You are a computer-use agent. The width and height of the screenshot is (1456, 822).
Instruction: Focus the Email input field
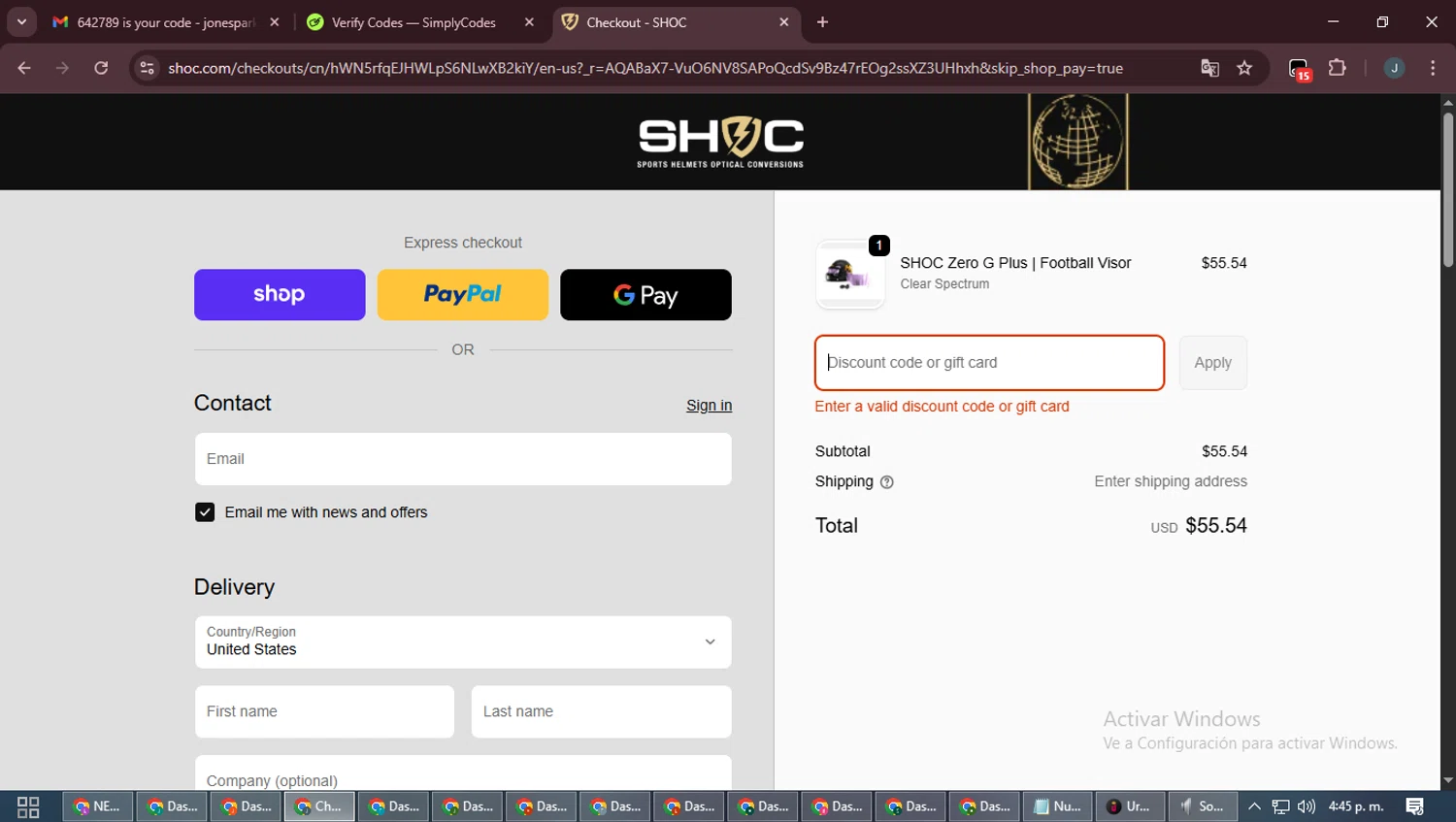click(463, 459)
